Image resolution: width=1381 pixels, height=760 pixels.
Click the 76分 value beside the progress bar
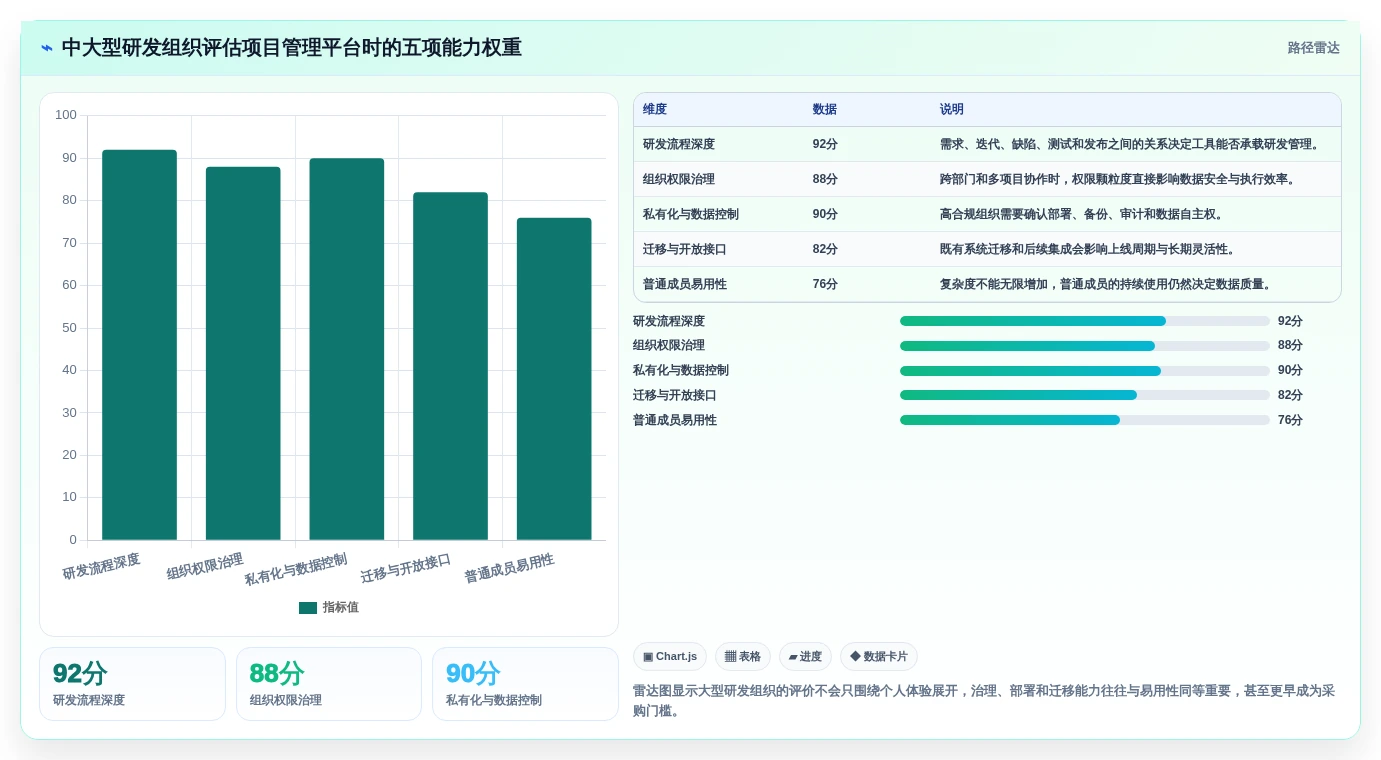click(1290, 420)
